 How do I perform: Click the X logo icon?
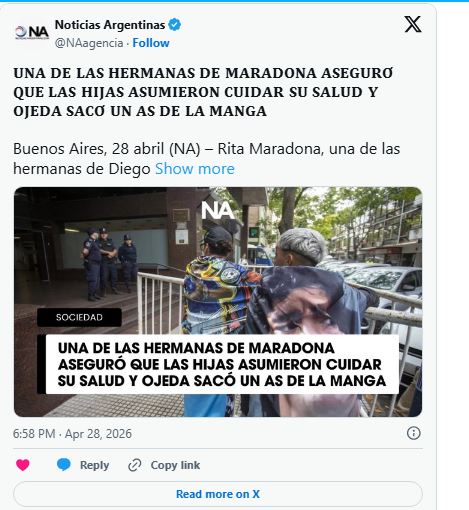coord(413,24)
